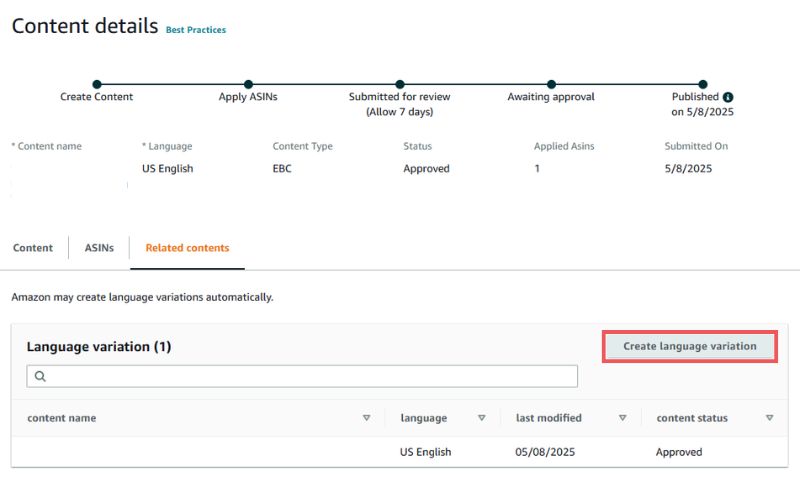Viewport: 800px width, 500px height.
Task: Click the Published step dot
Action: [703, 84]
